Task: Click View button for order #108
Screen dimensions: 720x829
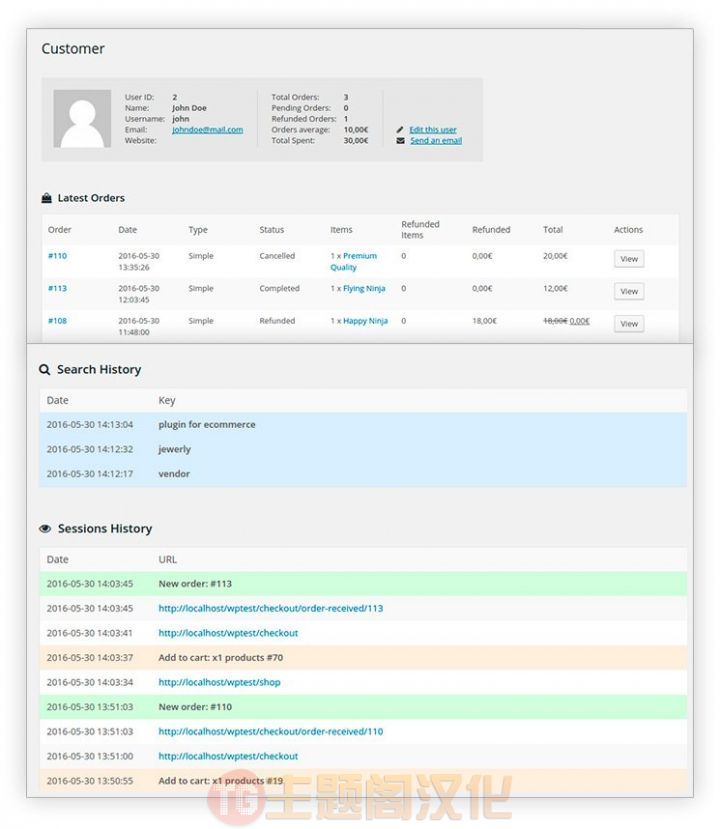Action: pos(629,324)
